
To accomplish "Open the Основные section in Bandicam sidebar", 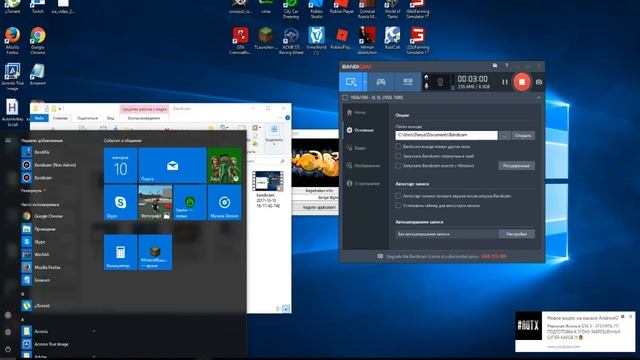I will (x=360, y=130).
